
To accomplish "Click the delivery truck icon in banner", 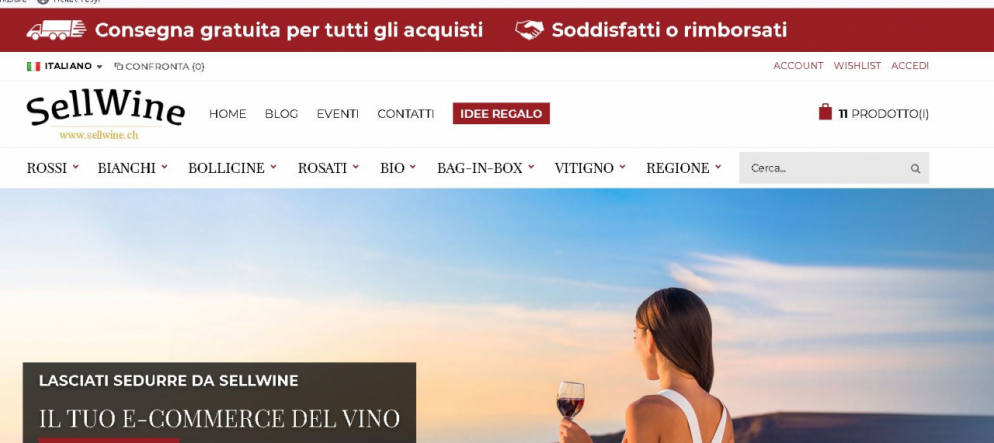I will pos(56,30).
